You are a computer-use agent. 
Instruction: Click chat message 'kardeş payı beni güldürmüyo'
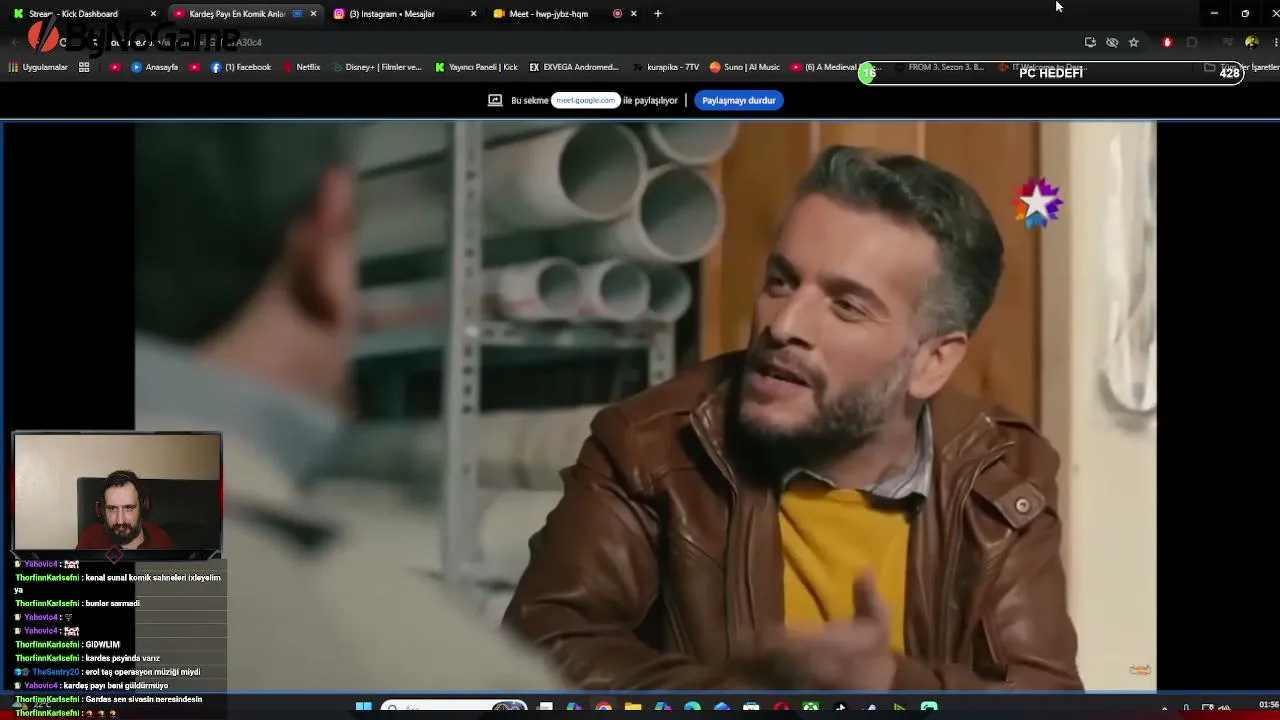tap(91, 686)
